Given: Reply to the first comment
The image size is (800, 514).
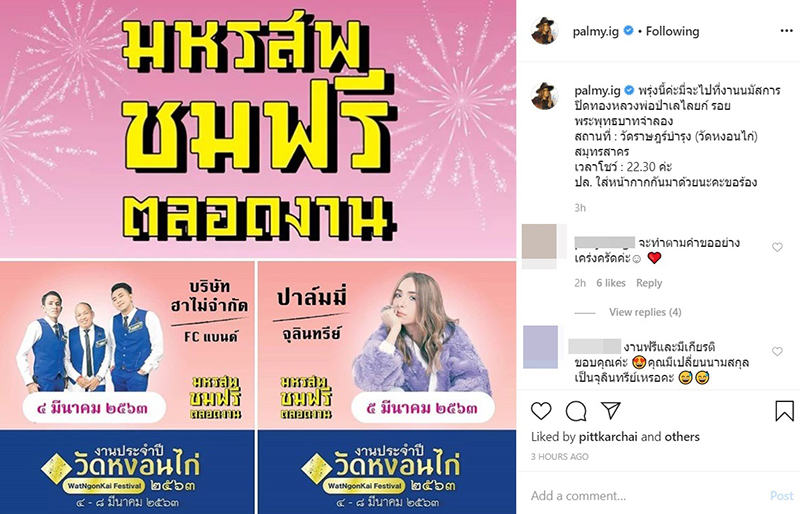Looking at the screenshot, I should click(x=649, y=283).
